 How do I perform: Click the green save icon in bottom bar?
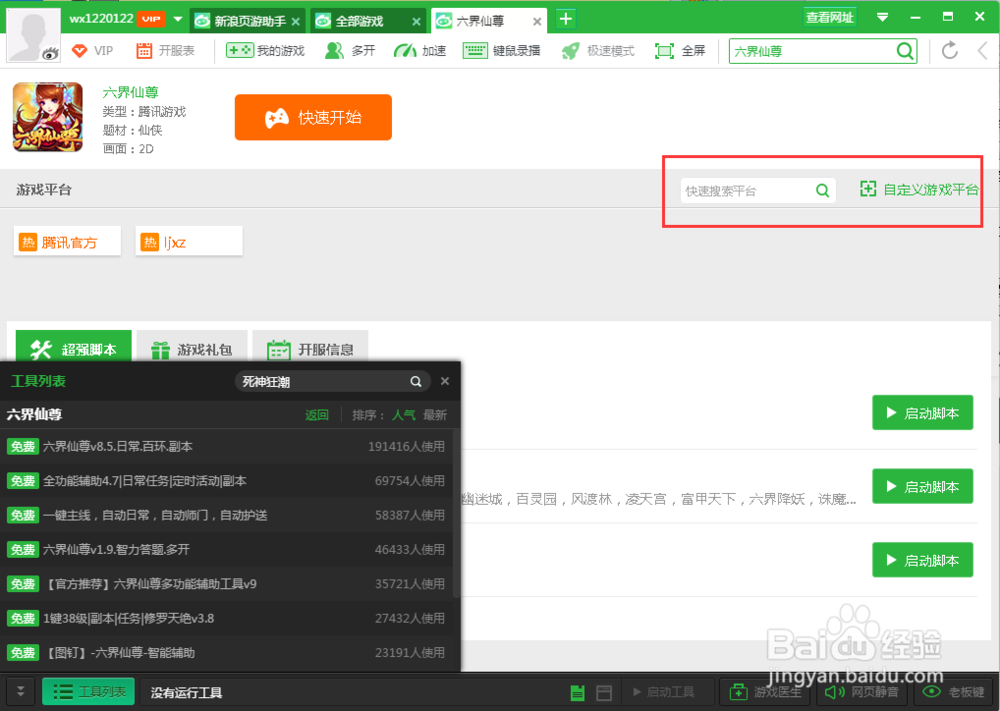577,693
